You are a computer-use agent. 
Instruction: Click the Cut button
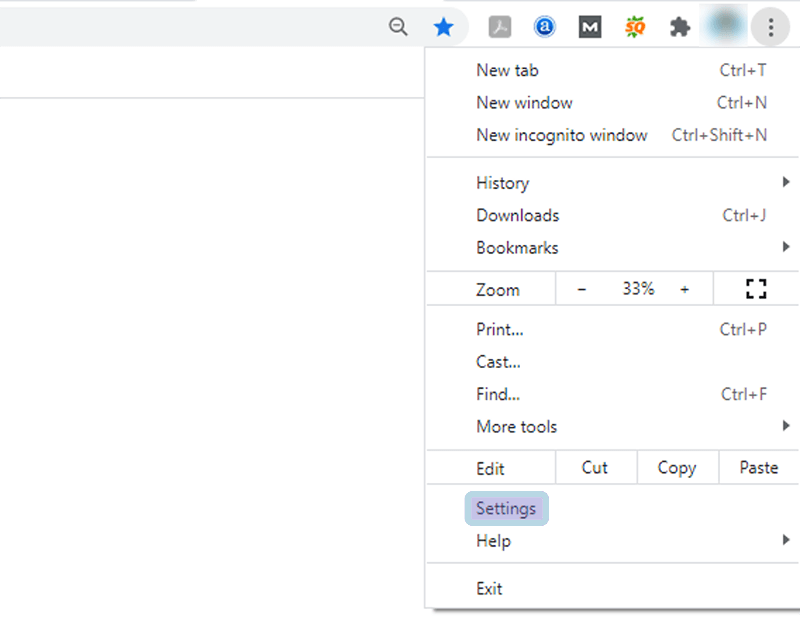pos(595,467)
